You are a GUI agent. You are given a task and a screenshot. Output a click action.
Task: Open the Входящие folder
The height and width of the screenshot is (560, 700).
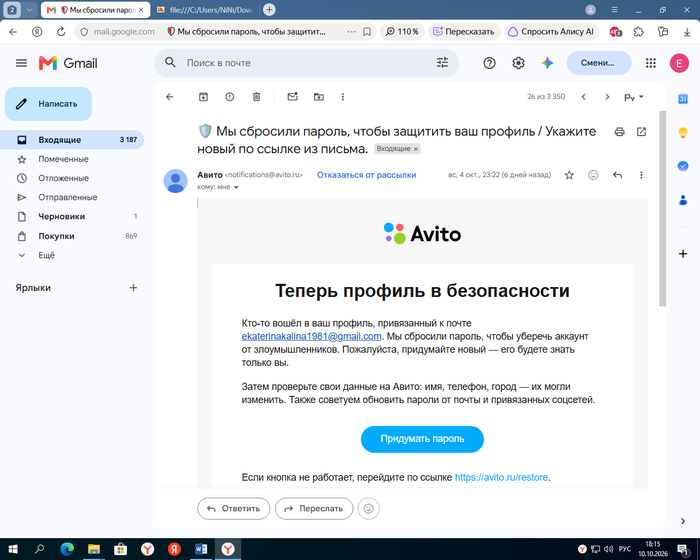point(71,140)
